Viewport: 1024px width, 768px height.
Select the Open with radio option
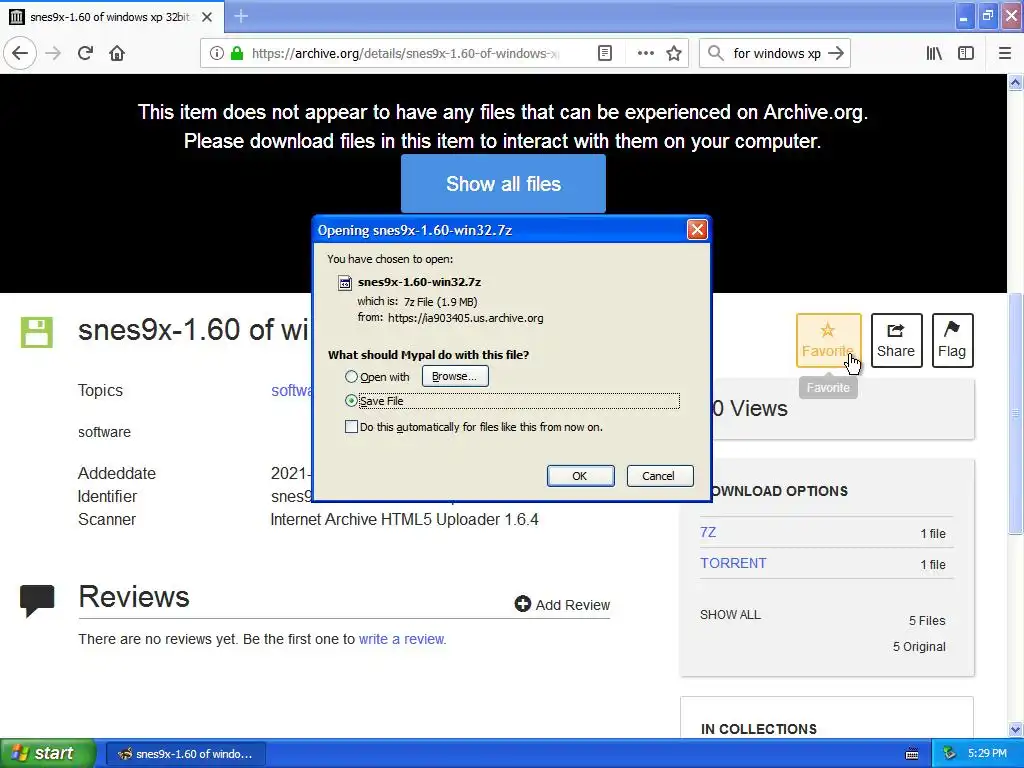tap(351, 377)
